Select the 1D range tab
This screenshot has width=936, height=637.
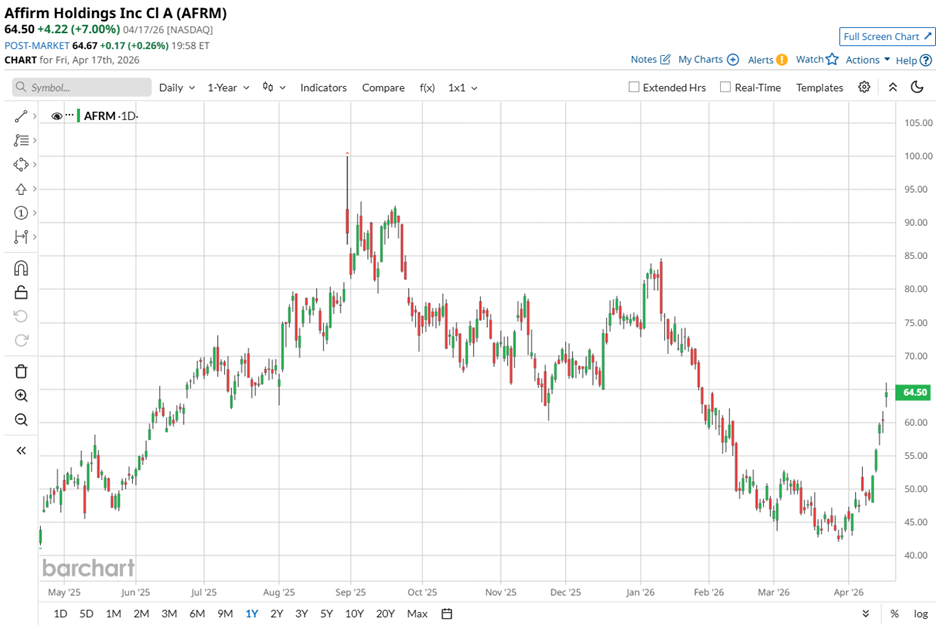click(x=60, y=614)
